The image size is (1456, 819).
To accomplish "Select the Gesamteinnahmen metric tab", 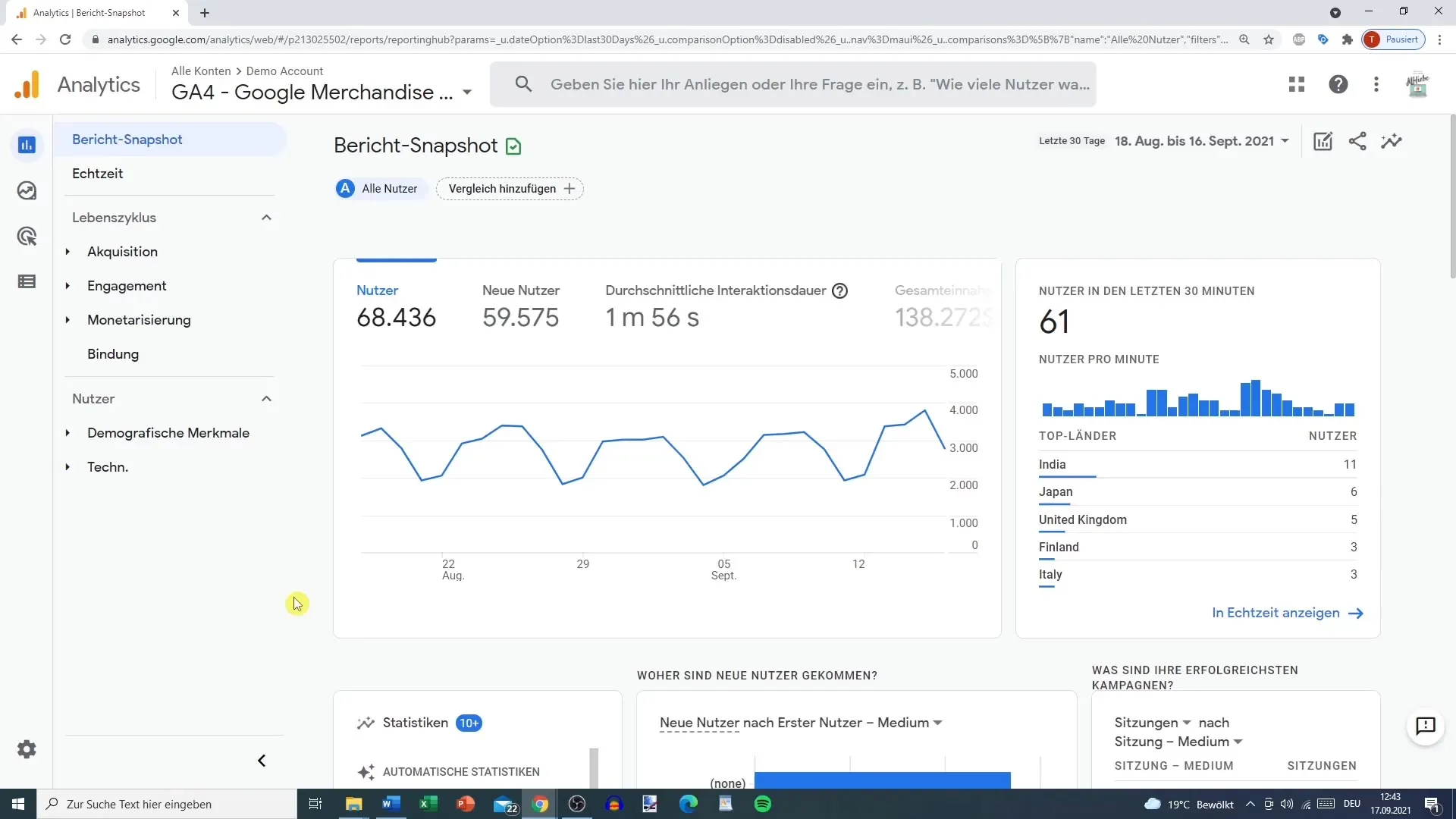I will coord(943,307).
